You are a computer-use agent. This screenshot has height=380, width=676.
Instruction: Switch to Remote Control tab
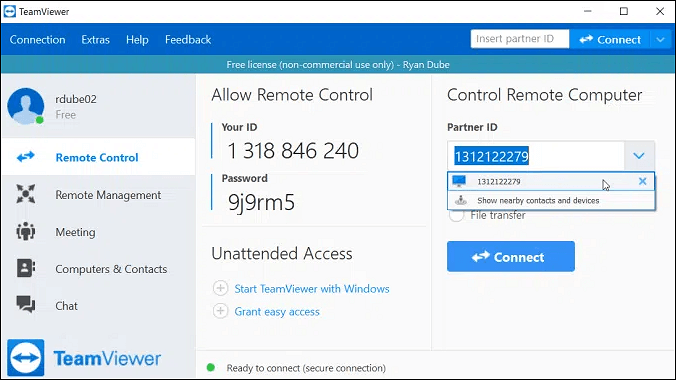pos(98,157)
